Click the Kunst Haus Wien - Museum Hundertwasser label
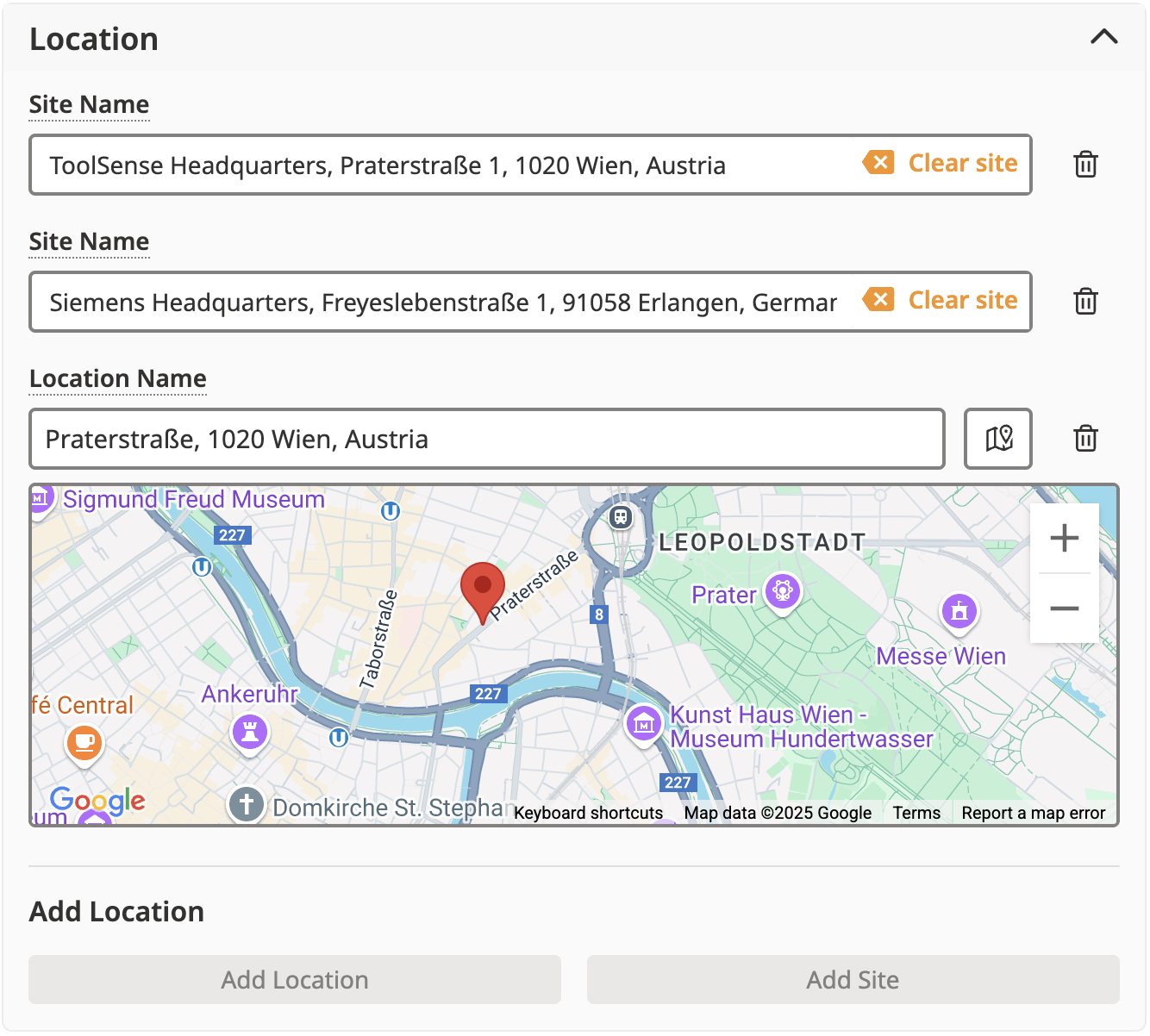The image size is (1150, 1036). tap(802, 727)
